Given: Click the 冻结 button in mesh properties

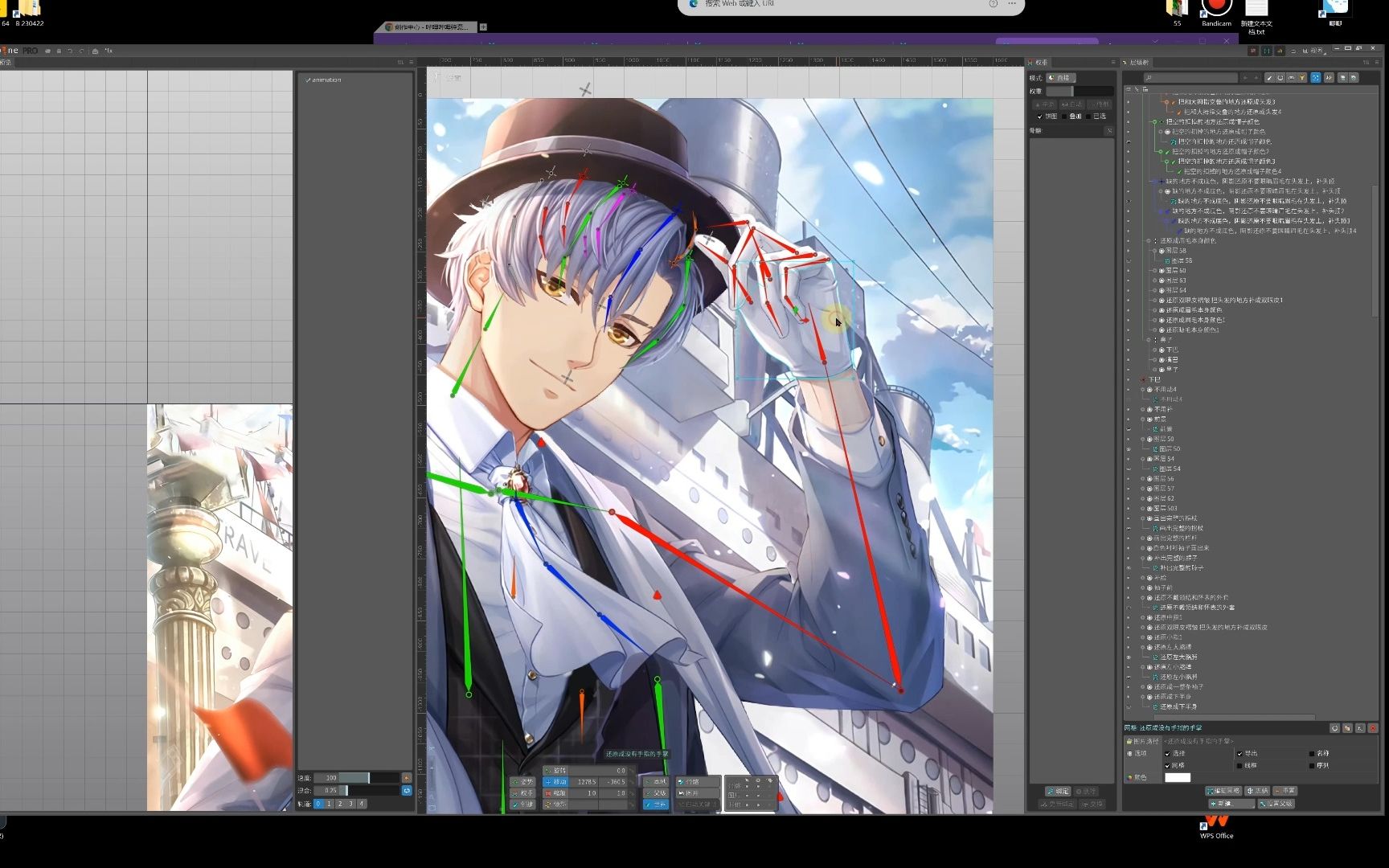Looking at the screenshot, I should coord(1257,791).
